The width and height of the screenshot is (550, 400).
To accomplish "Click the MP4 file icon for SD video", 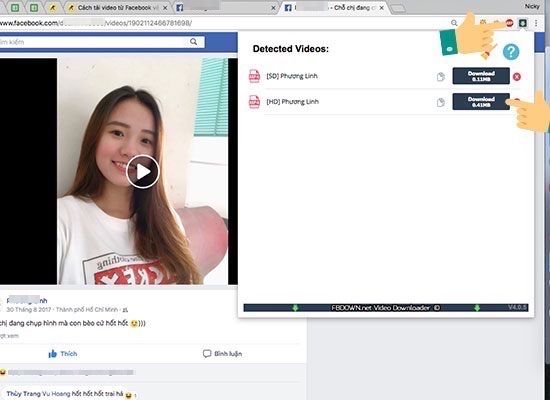I will pyautogui.click(x=254, y=76).
